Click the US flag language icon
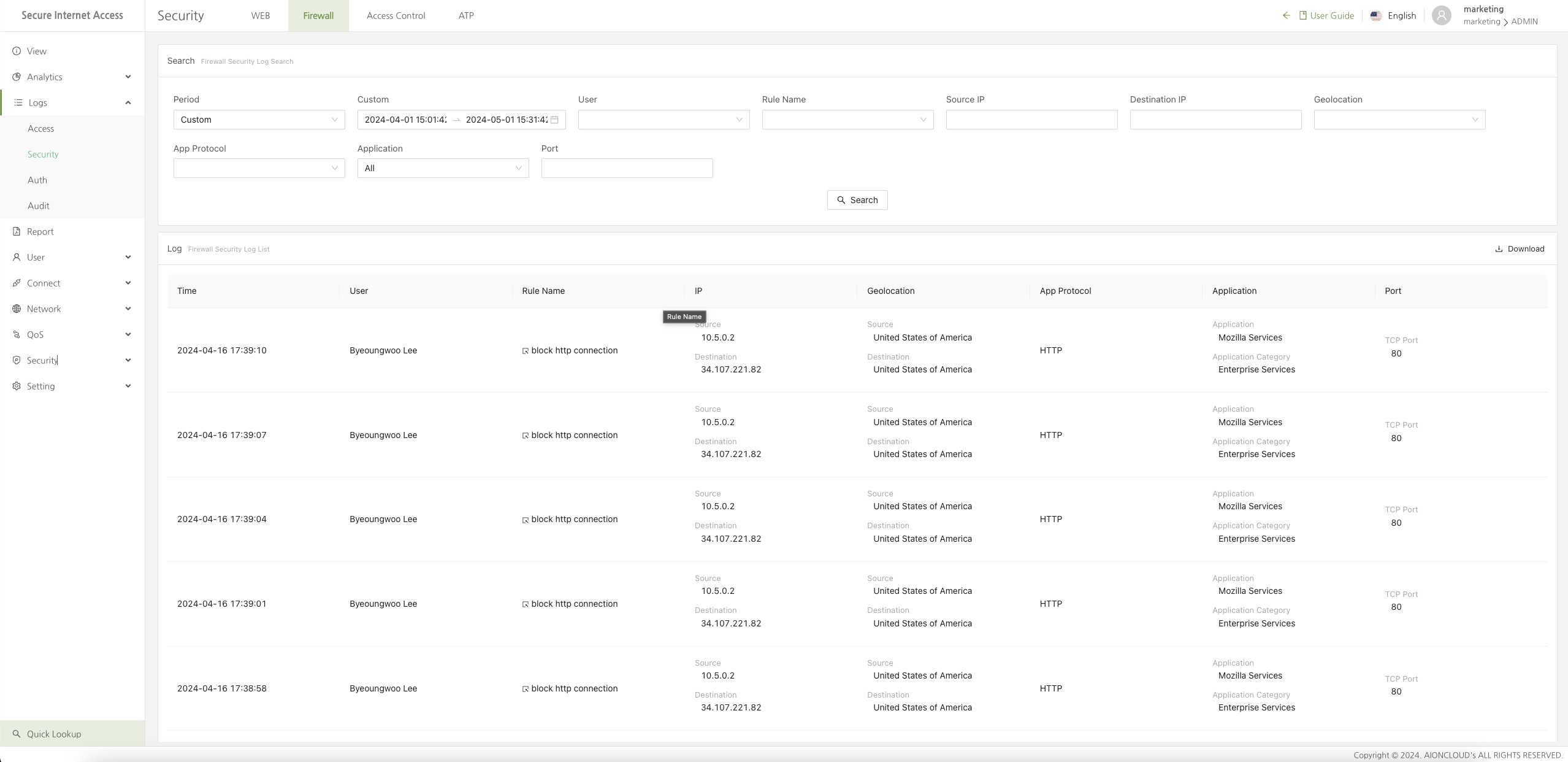The height and width of the screenshot is (762, 1568). (x=1376, y=16)
